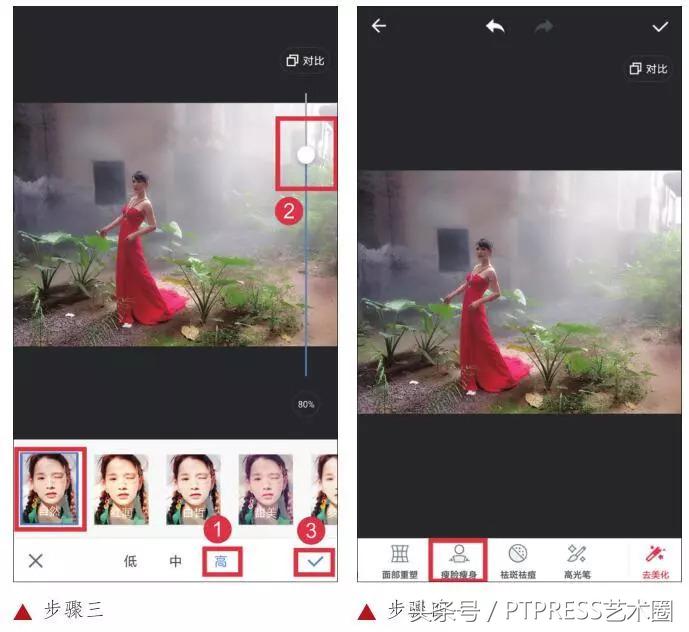Choose the 低 low intensity level
689x632 pixels.
click(x=130, y=561)
